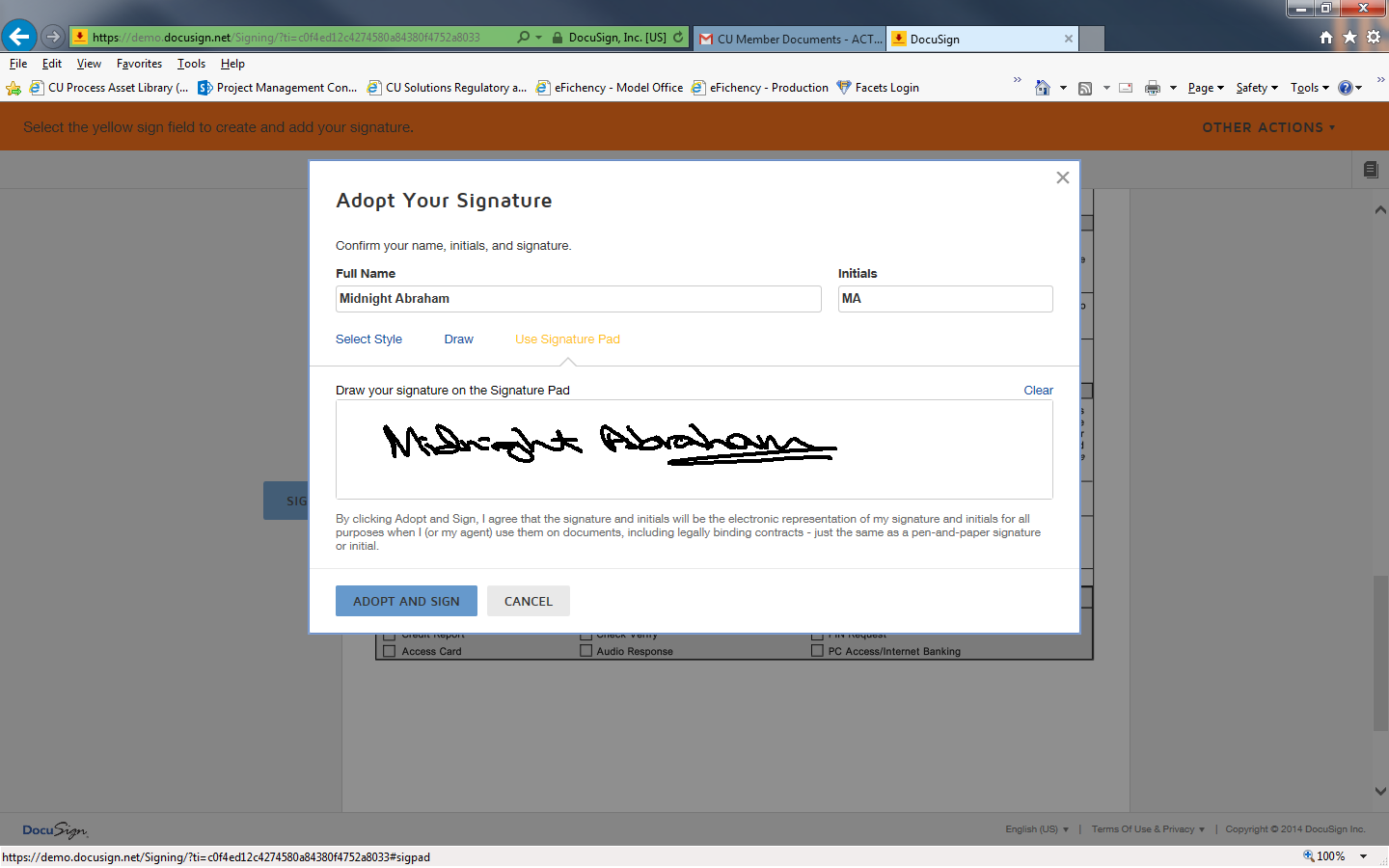The height and width of the screenshot is (868, 1389).
Task: Click the ADOPT AND SIGN button
Action: [406, 601]
